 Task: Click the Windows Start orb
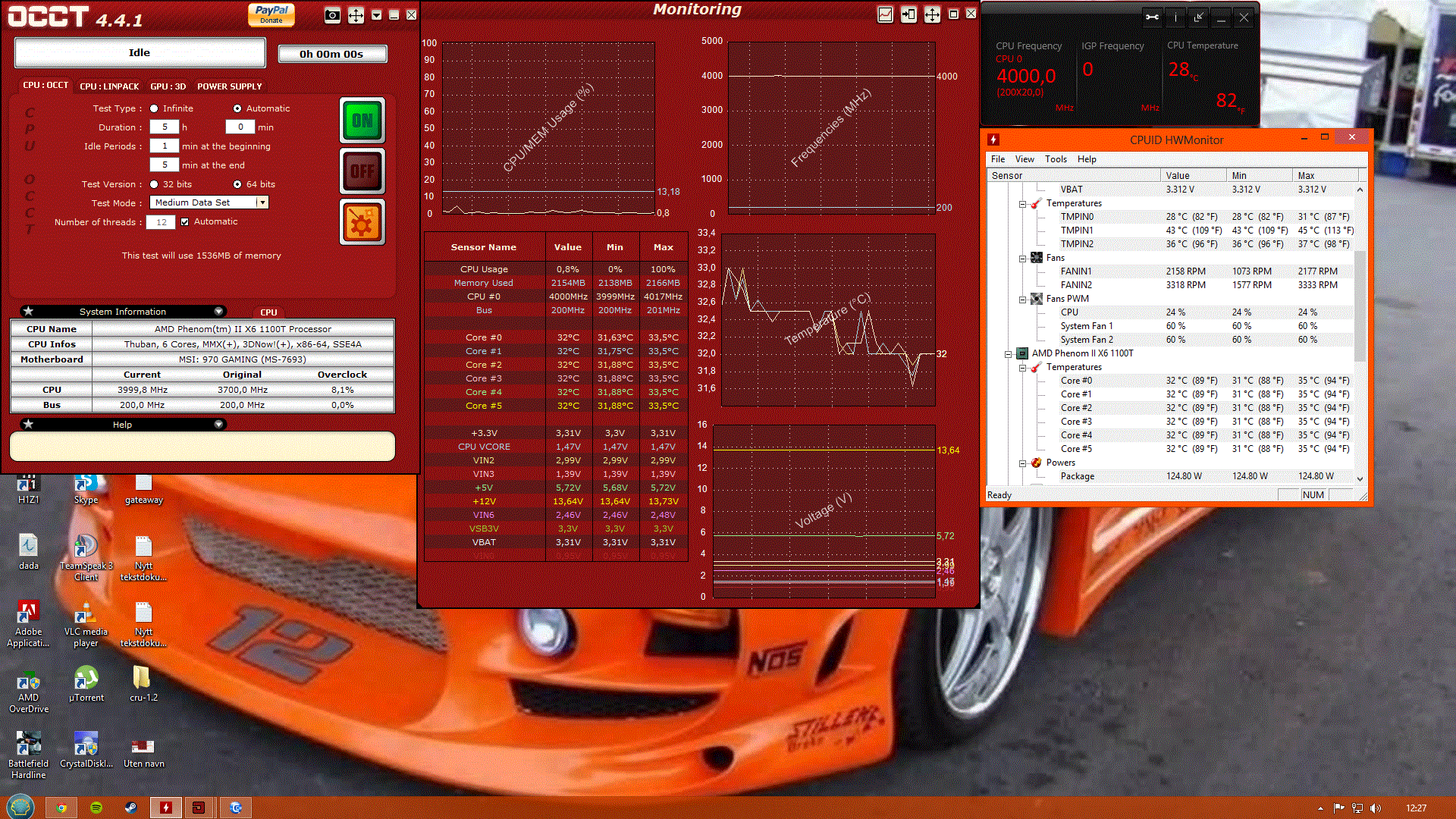point(20,807)
